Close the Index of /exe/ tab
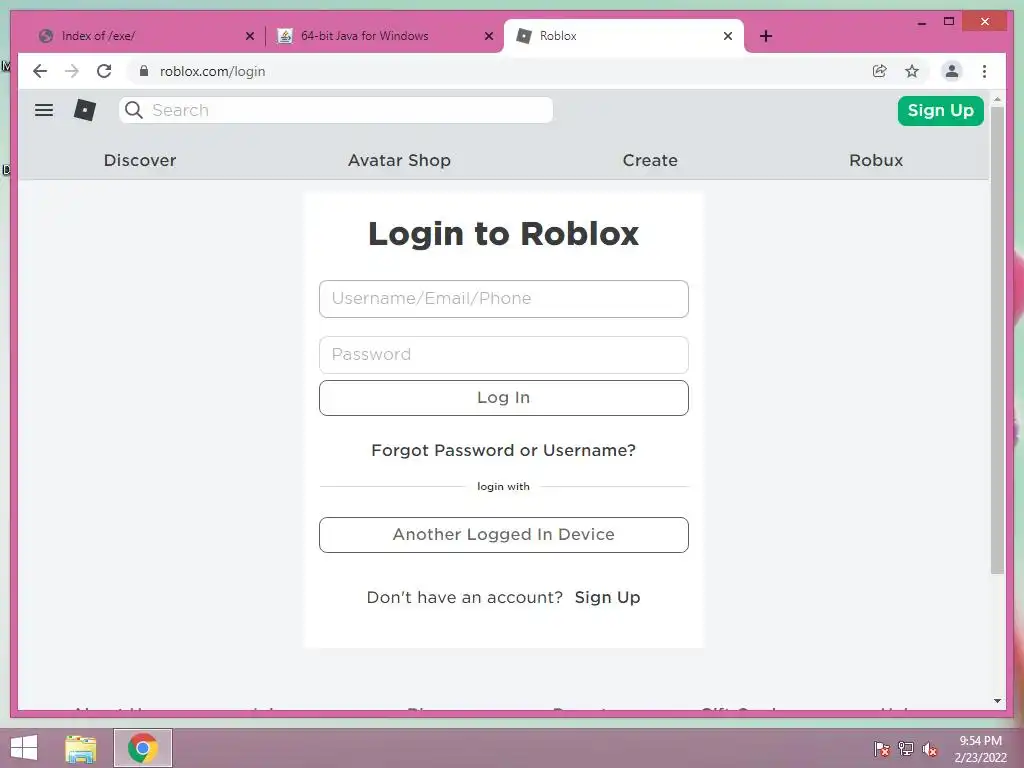Screen dimensions: 1024x768 pyautogui.click(x=249, y=36)
